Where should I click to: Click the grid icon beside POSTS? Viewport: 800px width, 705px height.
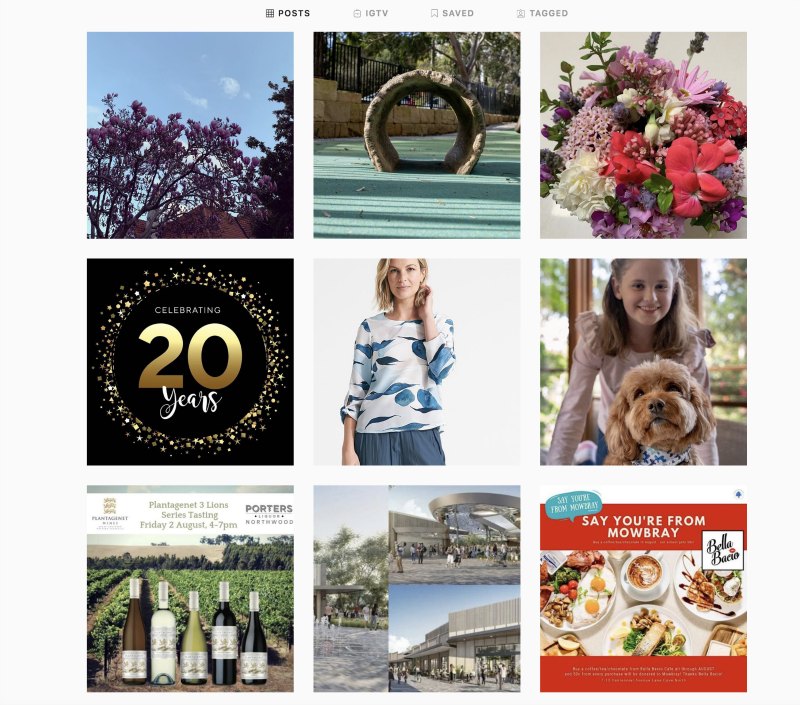[x=270, y=13]
